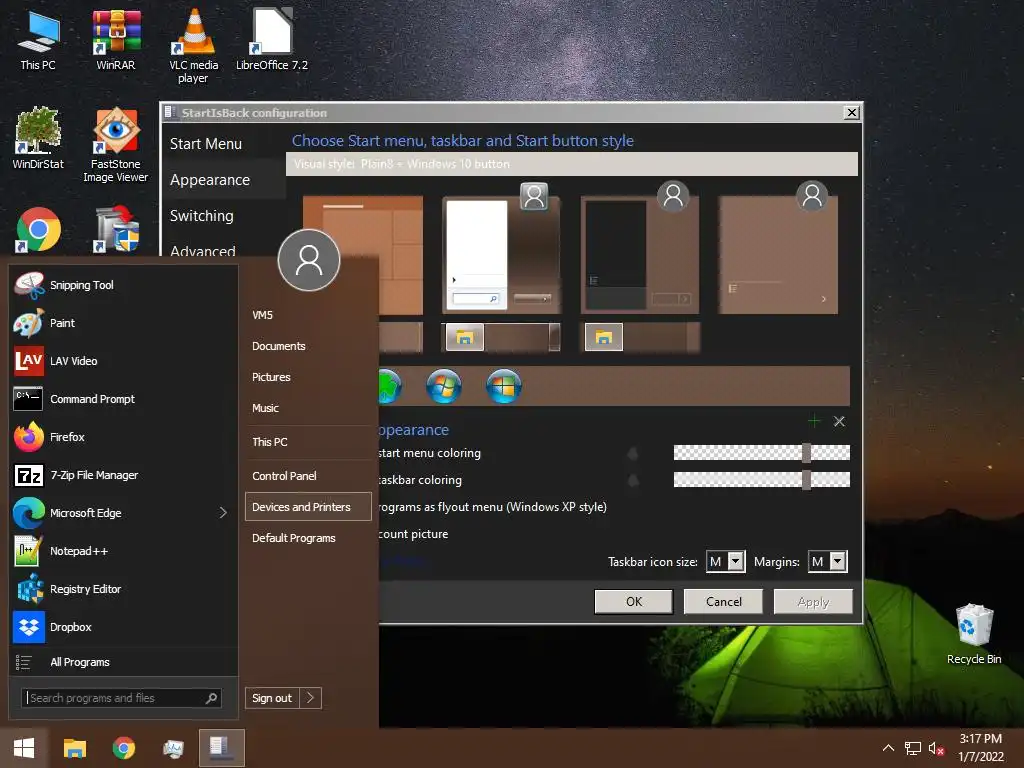Screen dimensions: 1024x768
Task: Open Margins dropdown
Action: (x=827, y=562)
